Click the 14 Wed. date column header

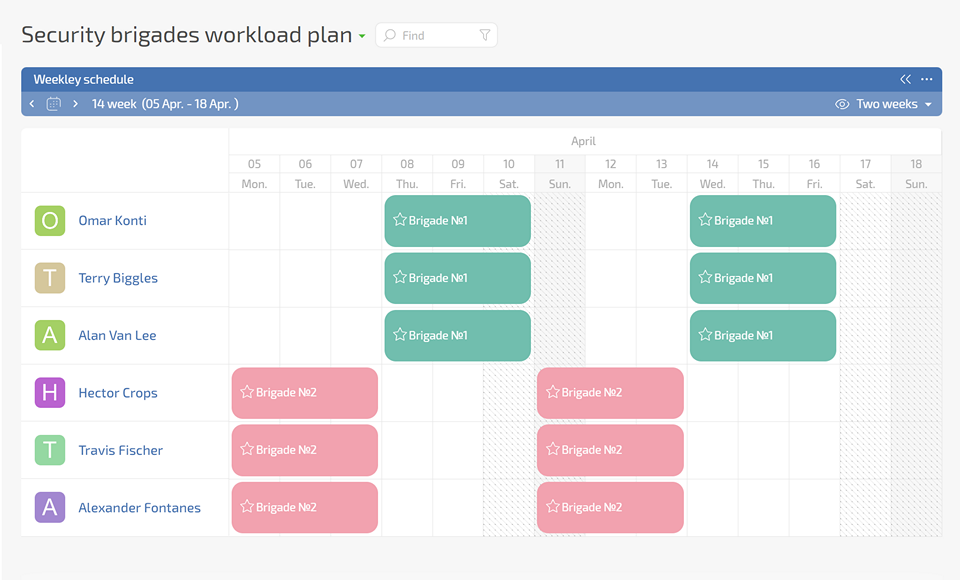pyautogui.click(x=712, y=173)
